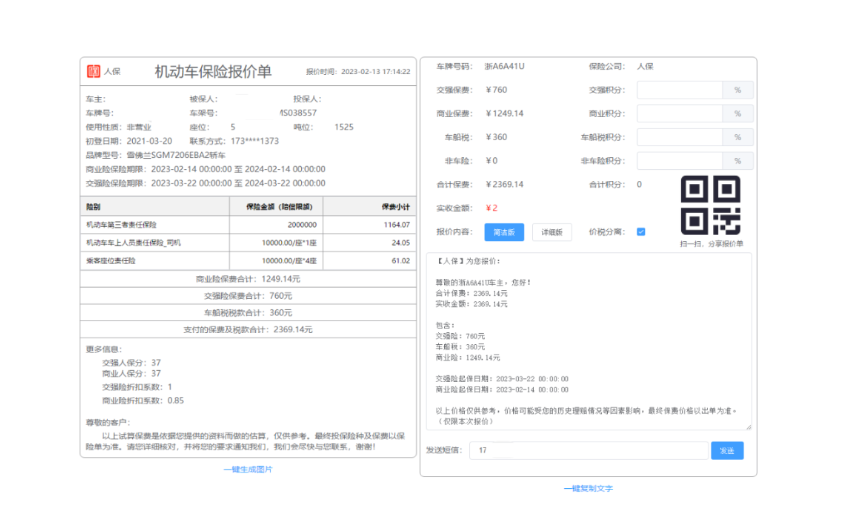Click the 初登日期 2021-03-20 value

click(x=149, y=141)
